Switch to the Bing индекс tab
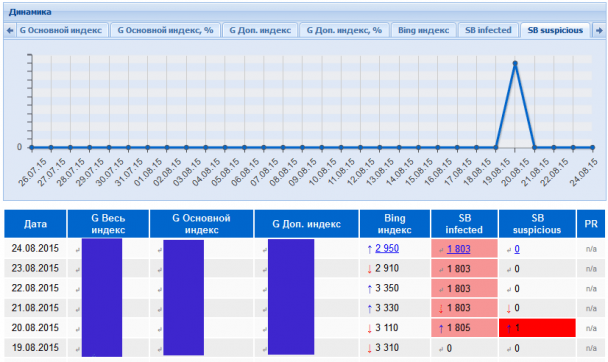608x362 pixels. point(423,30)
